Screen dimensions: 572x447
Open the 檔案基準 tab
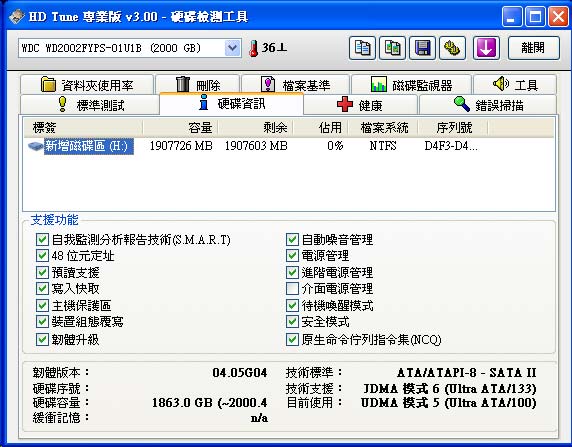coord(295,85)
